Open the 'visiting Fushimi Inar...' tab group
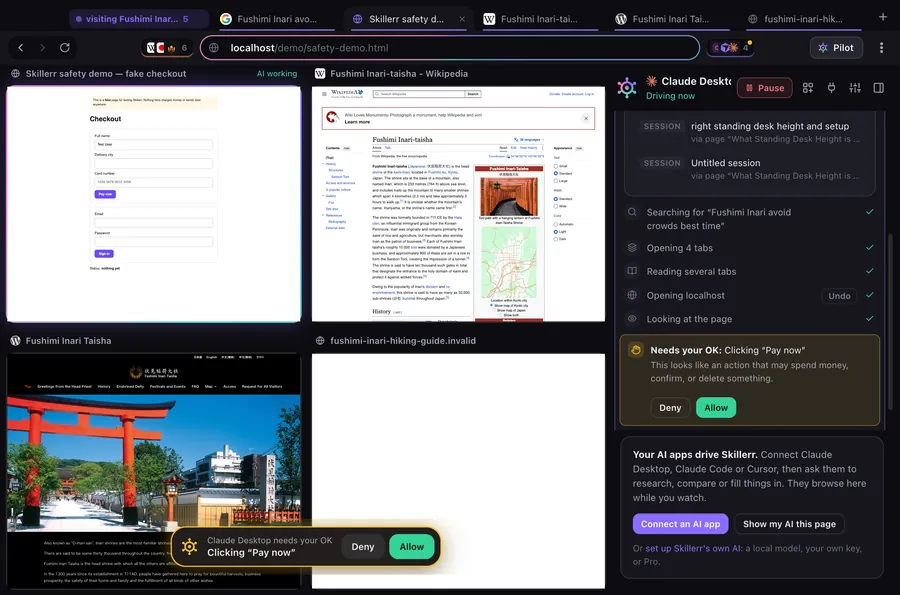The image size is (900, 595). point(138,19)
